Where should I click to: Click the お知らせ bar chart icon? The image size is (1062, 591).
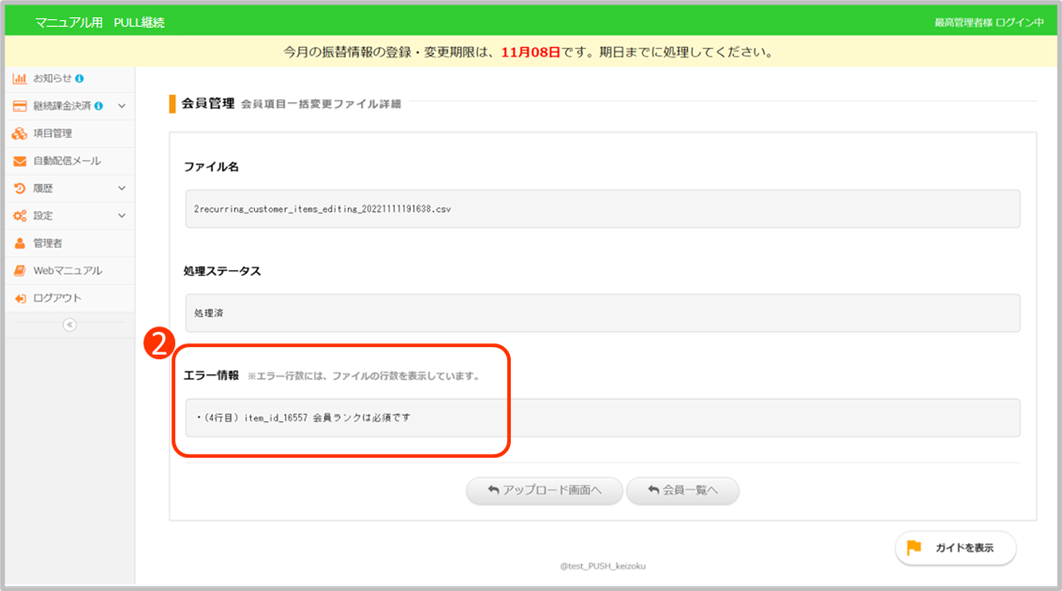19,78
